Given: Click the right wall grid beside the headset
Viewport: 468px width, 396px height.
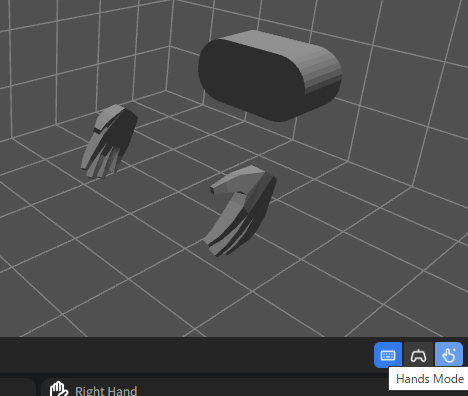Looking at the screenshot, I should click(400, 100).
